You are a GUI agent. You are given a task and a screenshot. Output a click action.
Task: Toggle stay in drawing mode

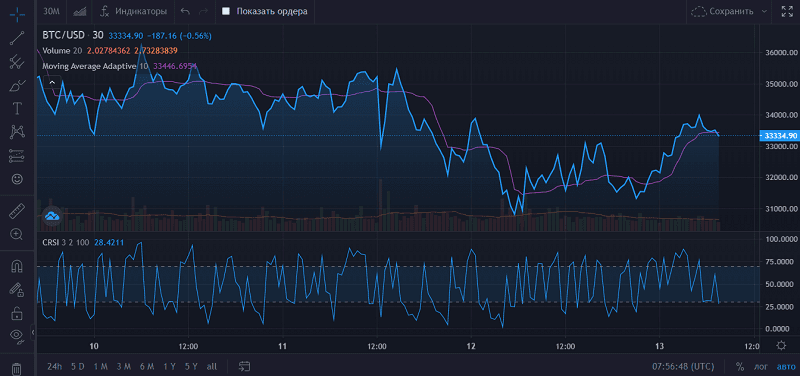pos(17,289)
